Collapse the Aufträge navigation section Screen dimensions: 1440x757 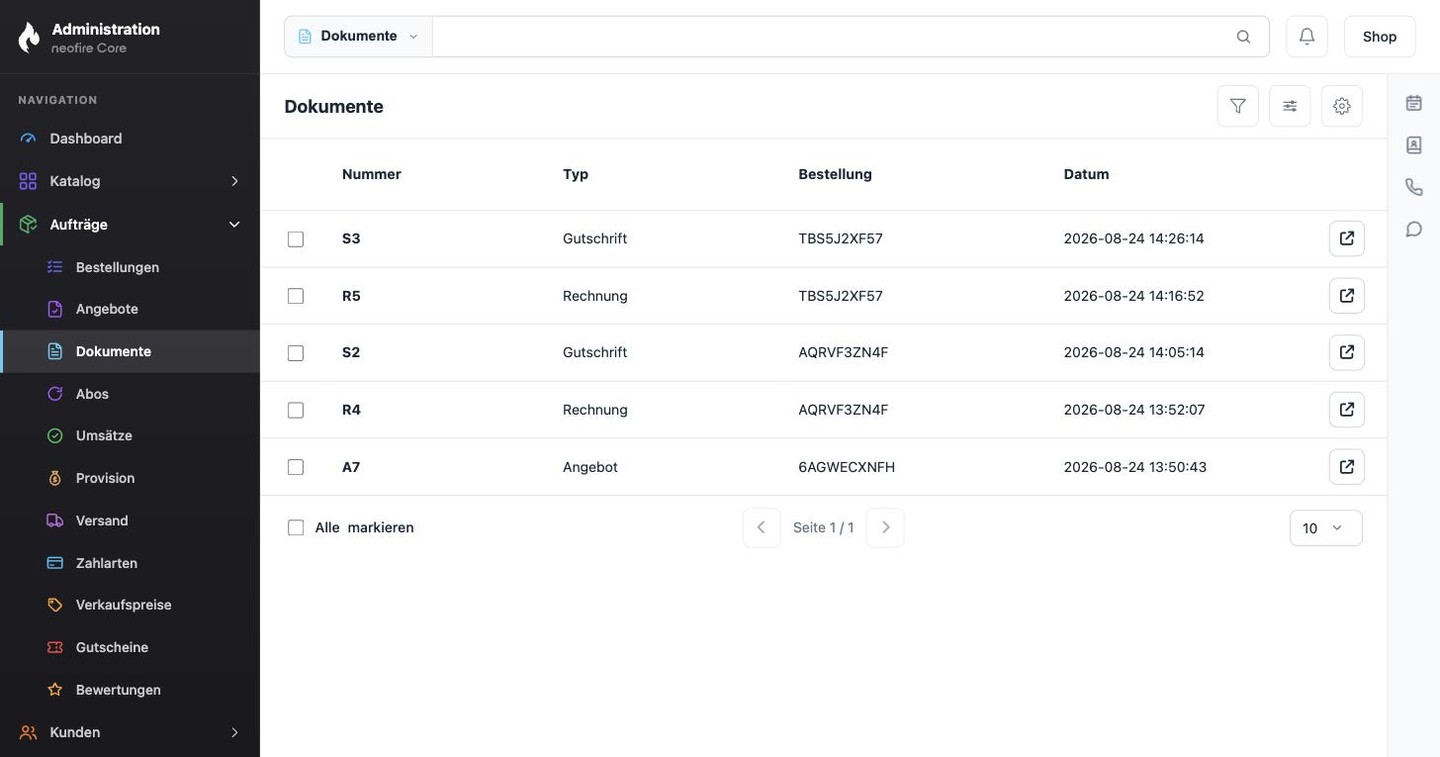click(130, 224)
